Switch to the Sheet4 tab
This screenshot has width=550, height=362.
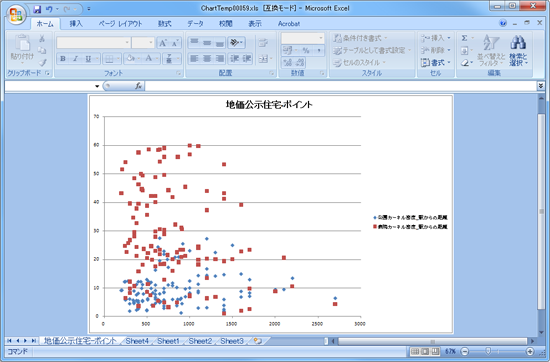(137, 341)
